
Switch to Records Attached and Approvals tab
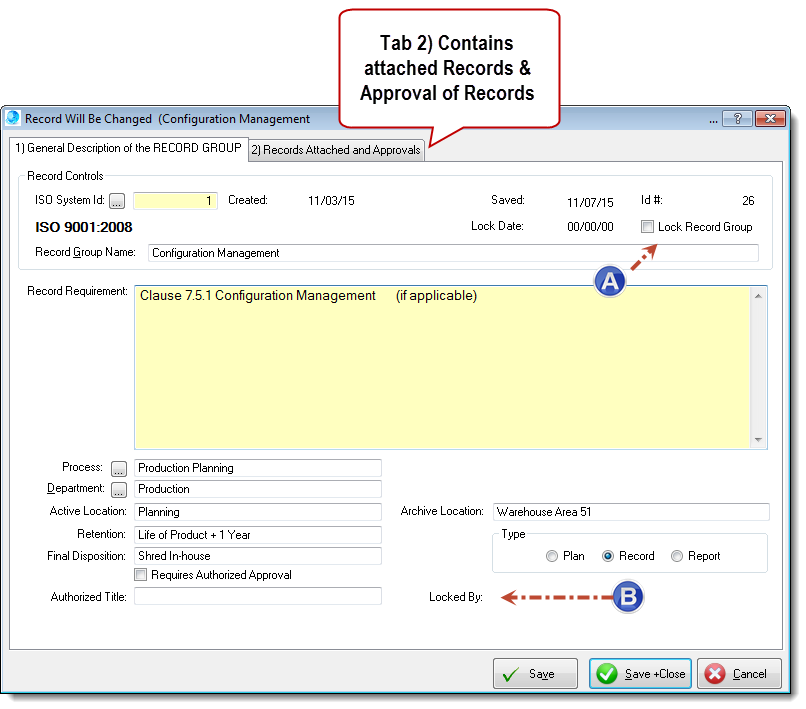[x=335, y=150]
